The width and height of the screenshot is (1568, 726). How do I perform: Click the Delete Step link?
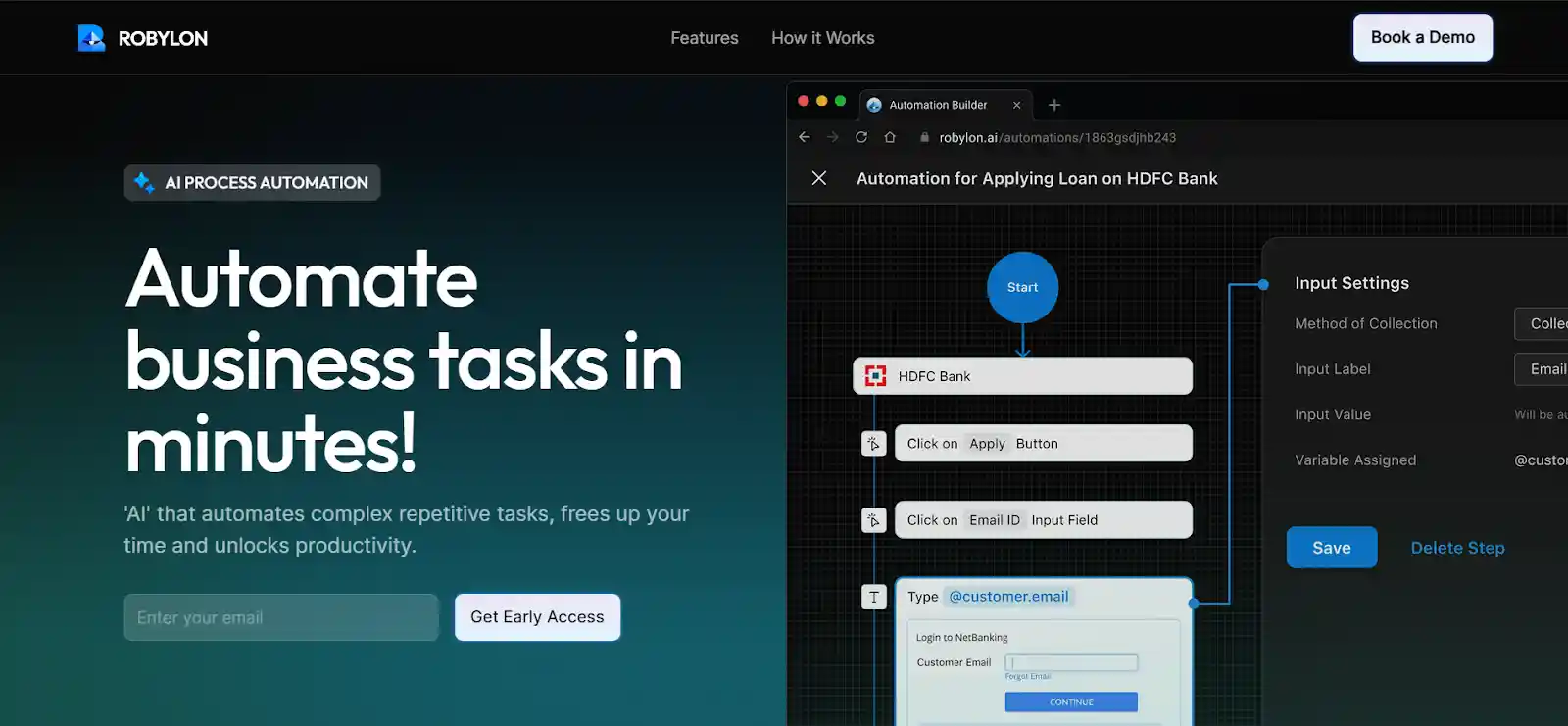[x=1457, y=548]
